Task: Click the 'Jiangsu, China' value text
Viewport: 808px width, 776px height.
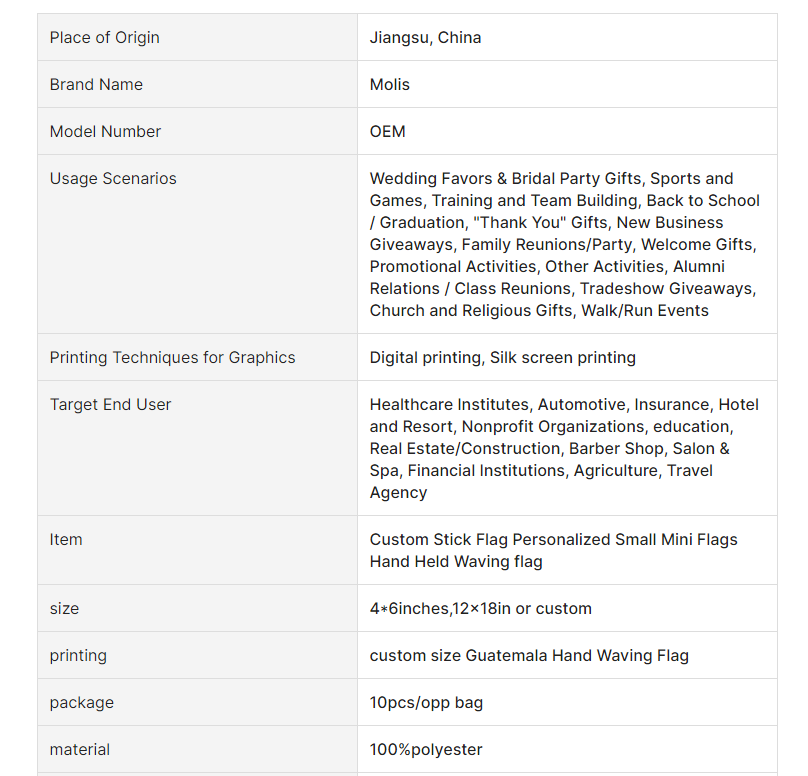Action: tap(425, 38)
